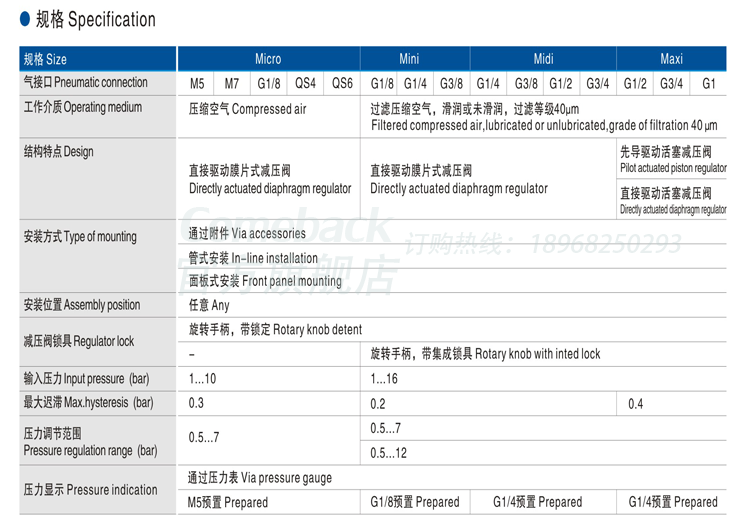The width and height of the screenshot is (750, 528).
Task: Click G1/4 under the Mini header
Action: (415, 84)
